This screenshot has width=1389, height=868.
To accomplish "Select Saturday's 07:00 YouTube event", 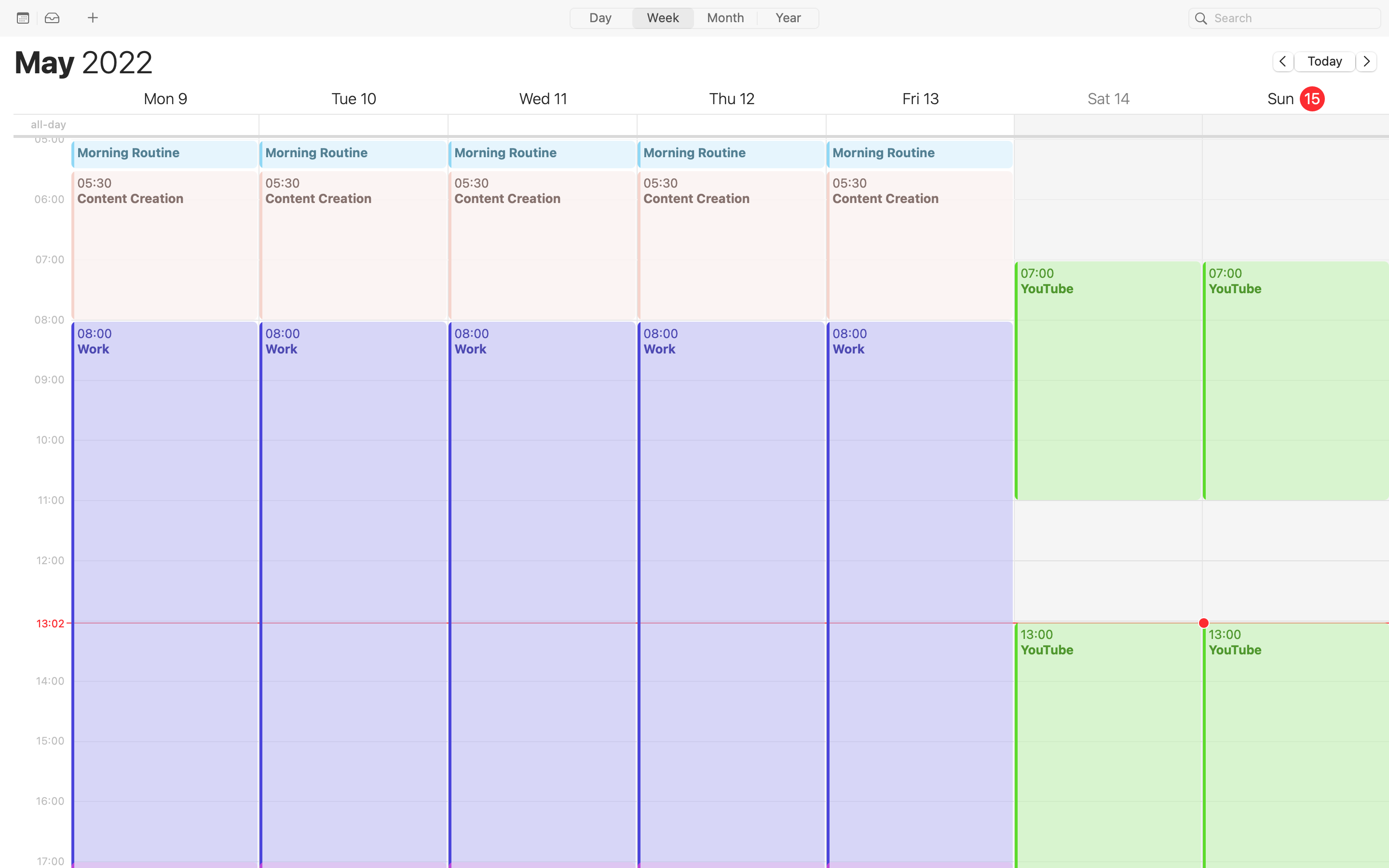I will pos(1108,380).
